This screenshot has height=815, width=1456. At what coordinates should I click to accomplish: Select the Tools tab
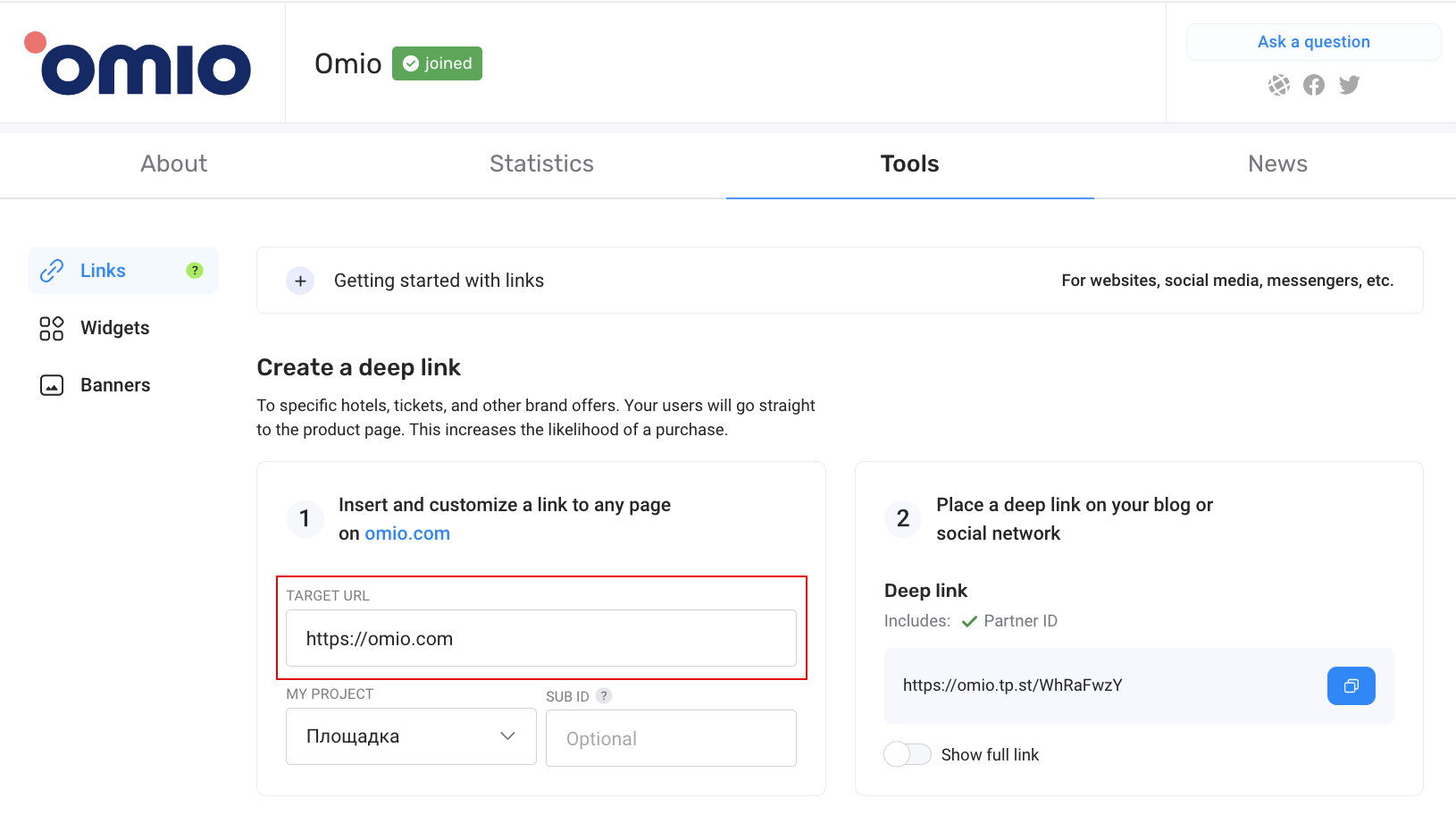(909, 164)
